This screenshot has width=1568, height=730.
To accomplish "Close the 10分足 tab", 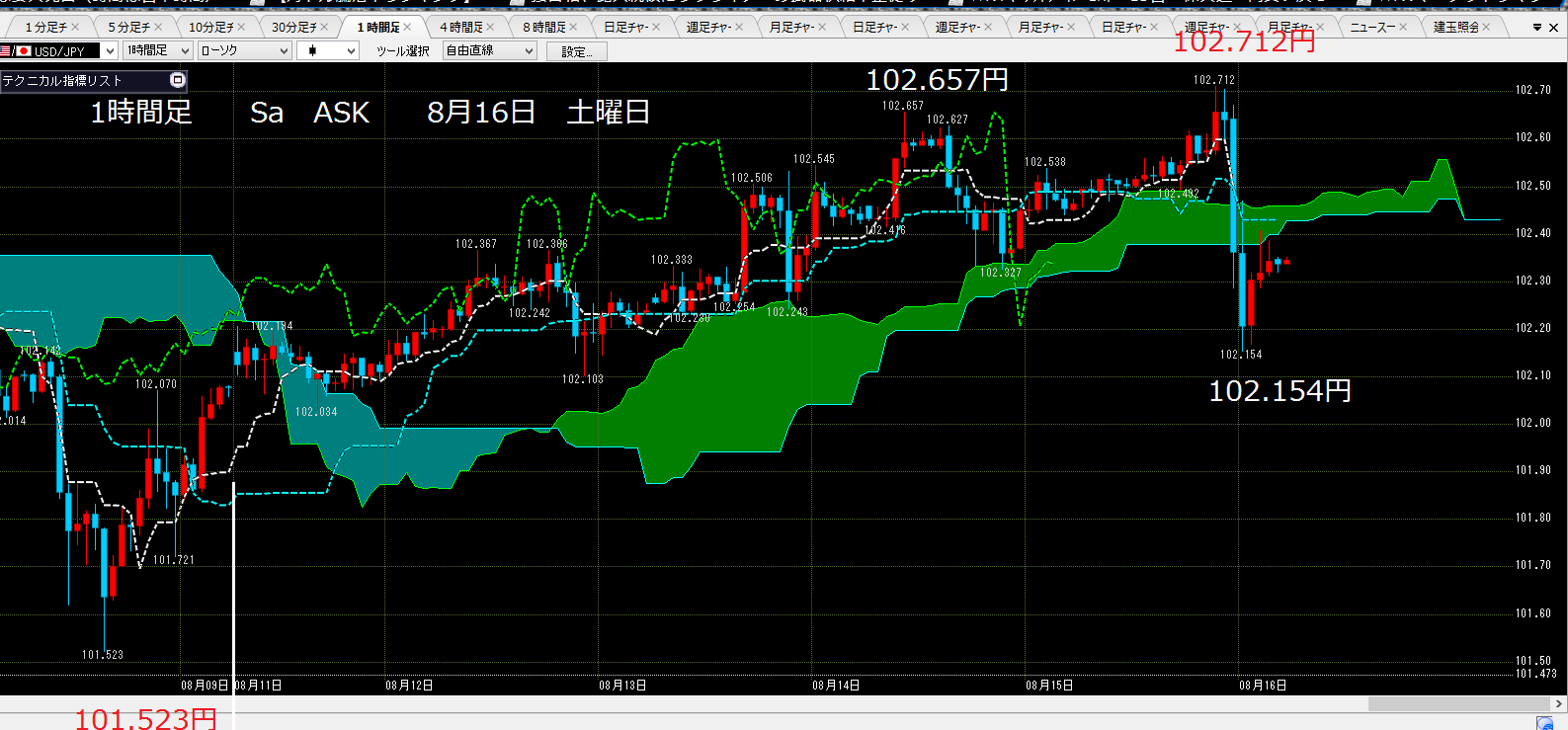I will 243,27.
